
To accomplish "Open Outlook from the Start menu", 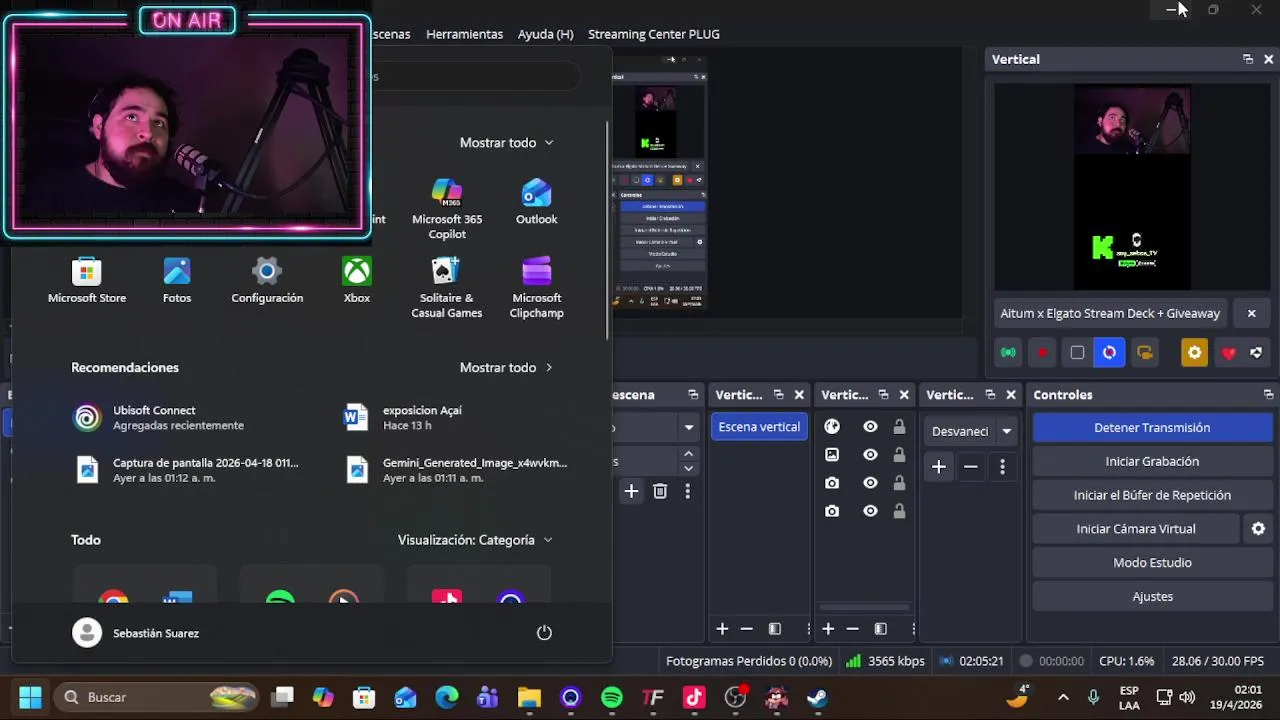I will (537, 202).
